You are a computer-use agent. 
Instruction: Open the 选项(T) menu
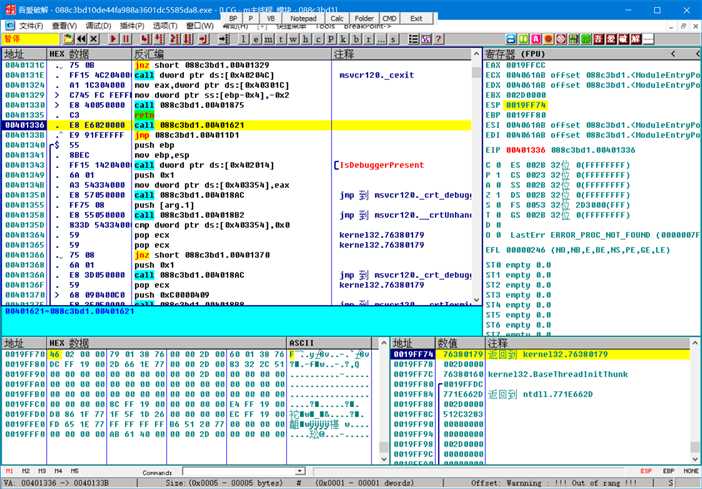point(165,26)
